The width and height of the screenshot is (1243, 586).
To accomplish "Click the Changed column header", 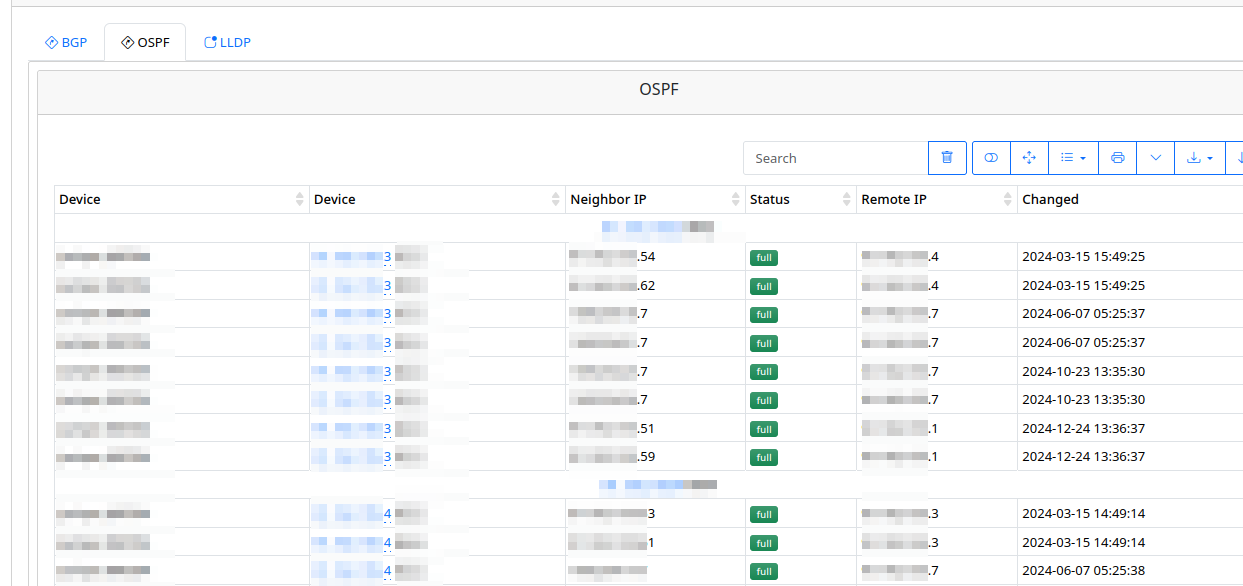I will click(x=1050, y=199).
